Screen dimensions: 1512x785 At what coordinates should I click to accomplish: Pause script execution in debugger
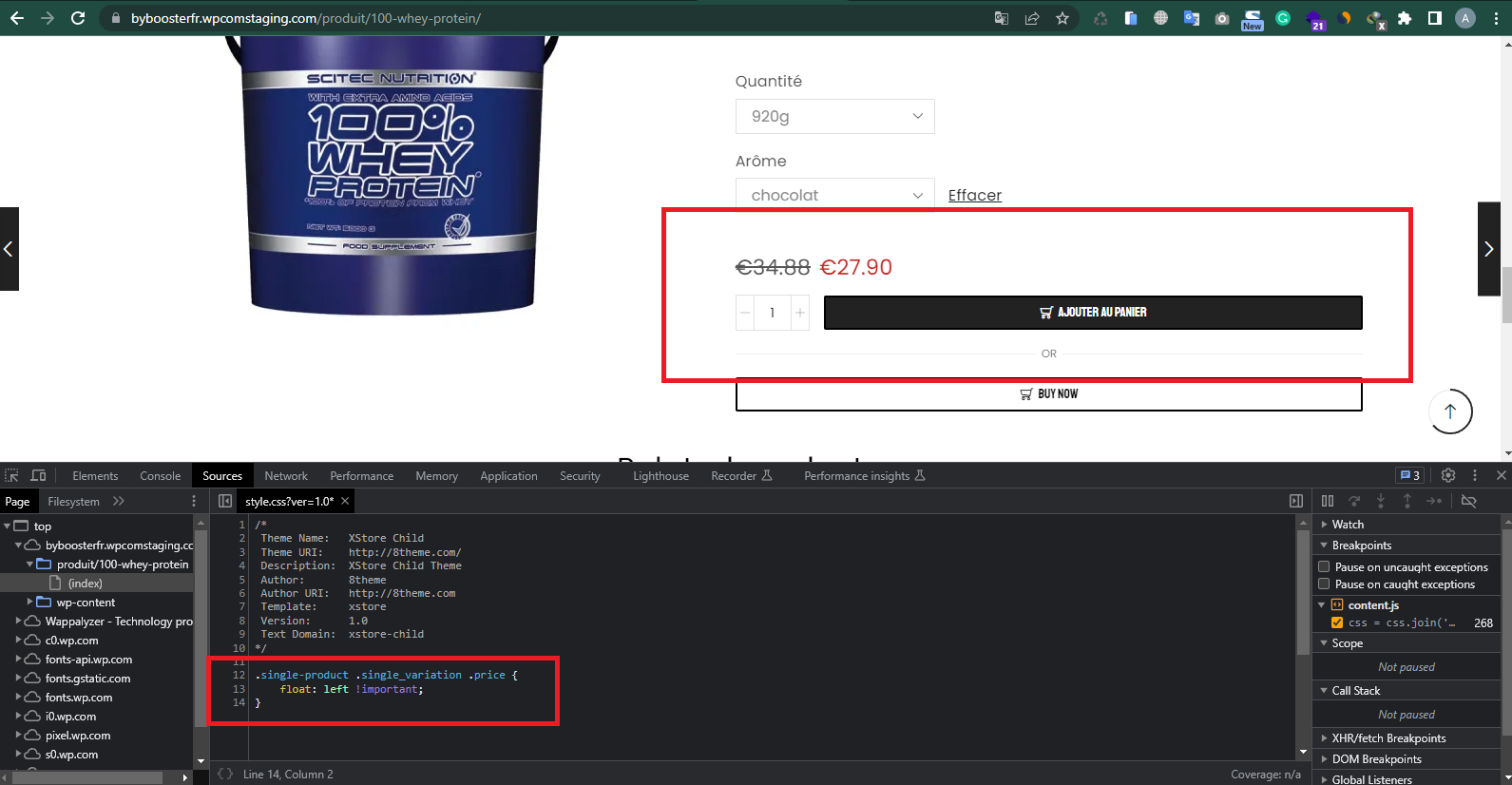pyautogui.click(x=1328, y=501)
